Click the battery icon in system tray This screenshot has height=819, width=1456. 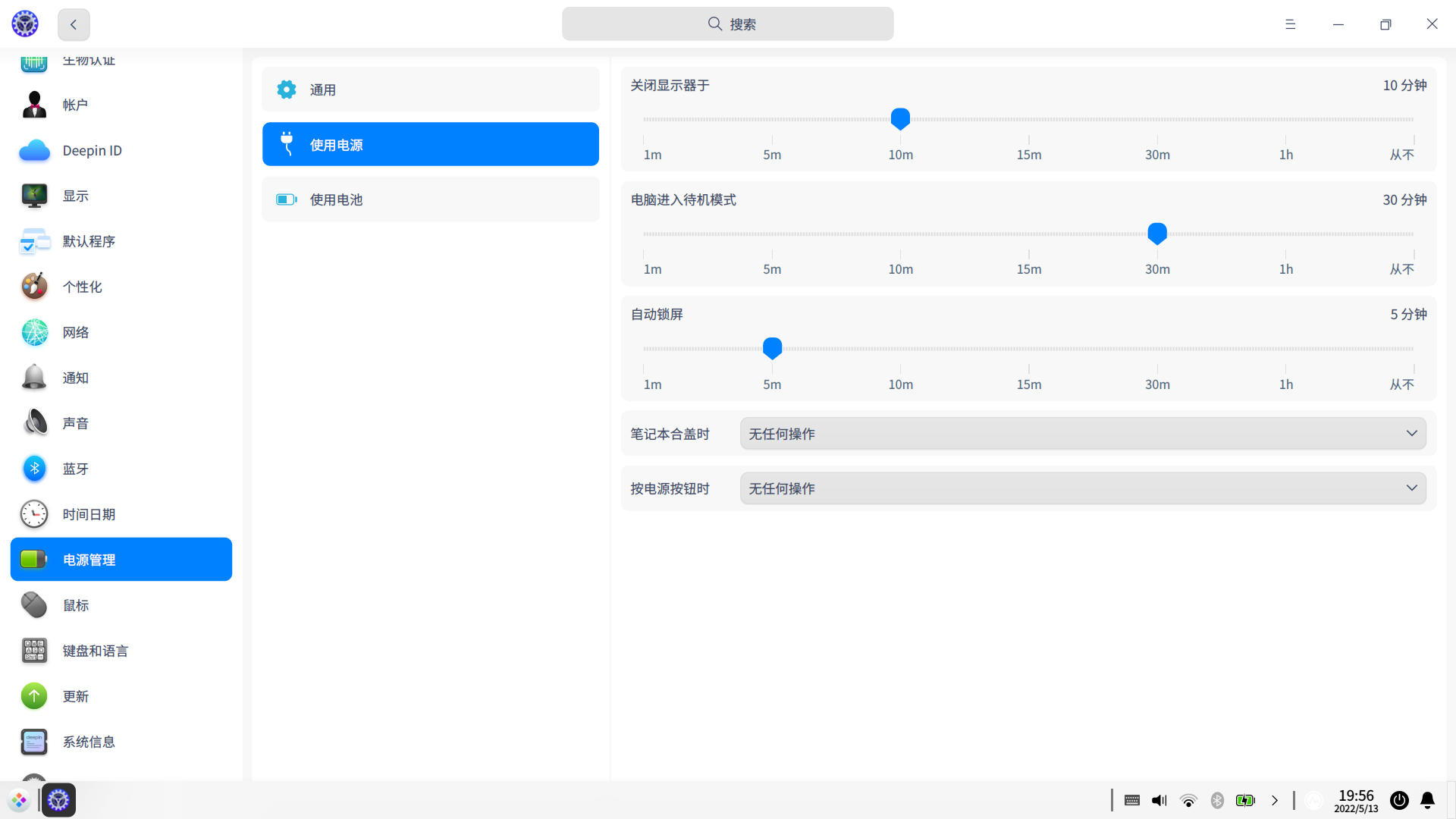pos(1246,800)
